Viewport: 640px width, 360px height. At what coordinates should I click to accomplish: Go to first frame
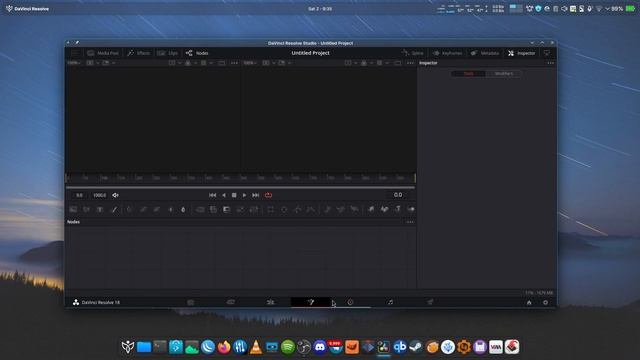(x=213, y=195)
